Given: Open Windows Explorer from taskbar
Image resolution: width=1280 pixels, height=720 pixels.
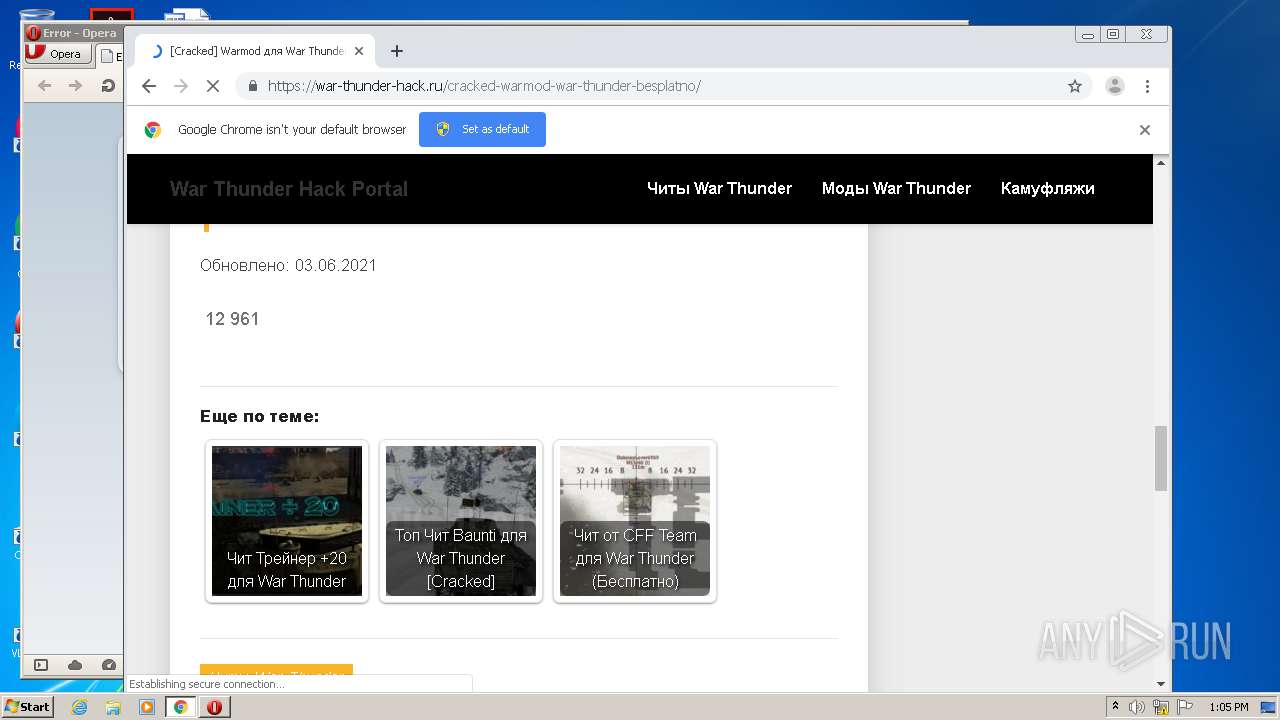Looking at the screenshot, I should click(113, 707).
